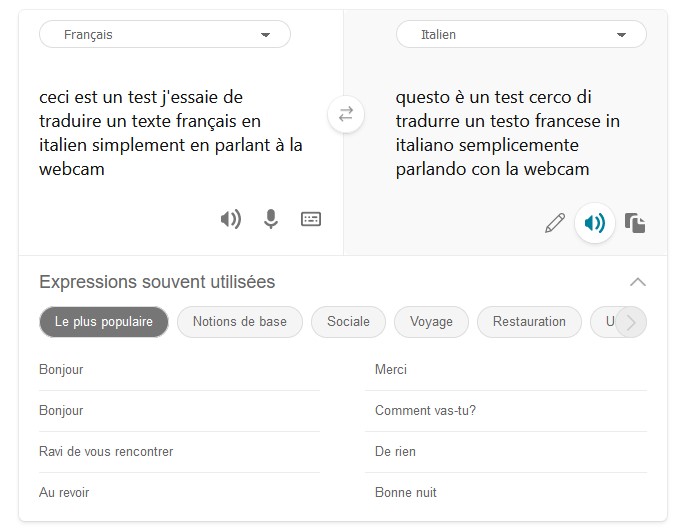Collapse the Expressions souvent utilisées section
The width and height of the screenshot is (685, 531).
tap(637, 282)
